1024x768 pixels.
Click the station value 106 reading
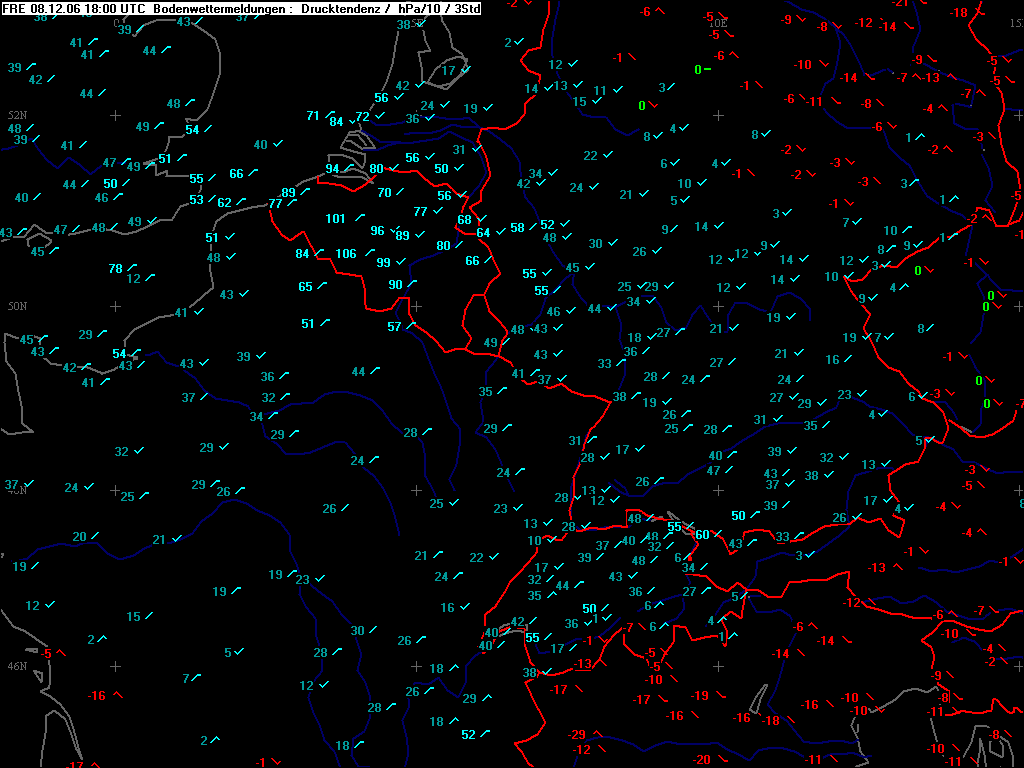(x=346, y=253)
